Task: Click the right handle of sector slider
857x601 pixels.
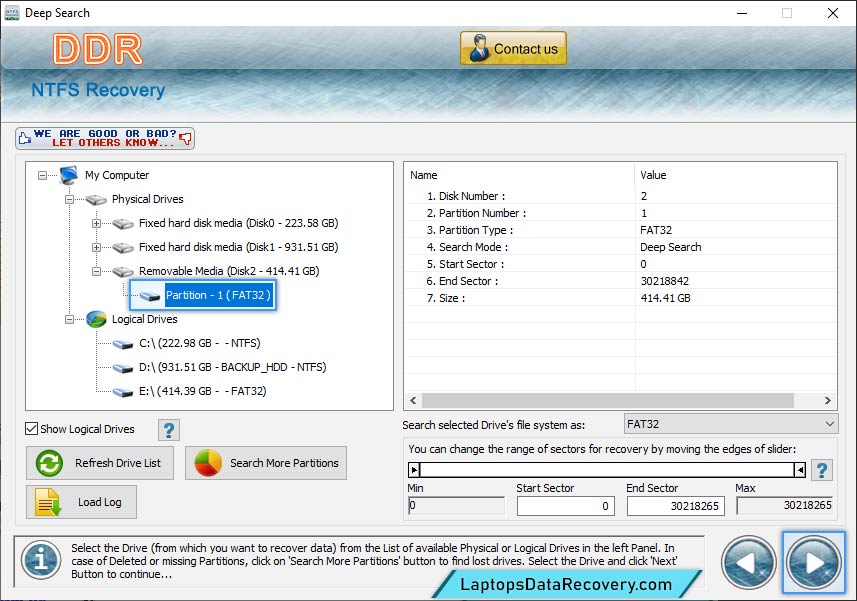Action: click(x=800, y=469)
